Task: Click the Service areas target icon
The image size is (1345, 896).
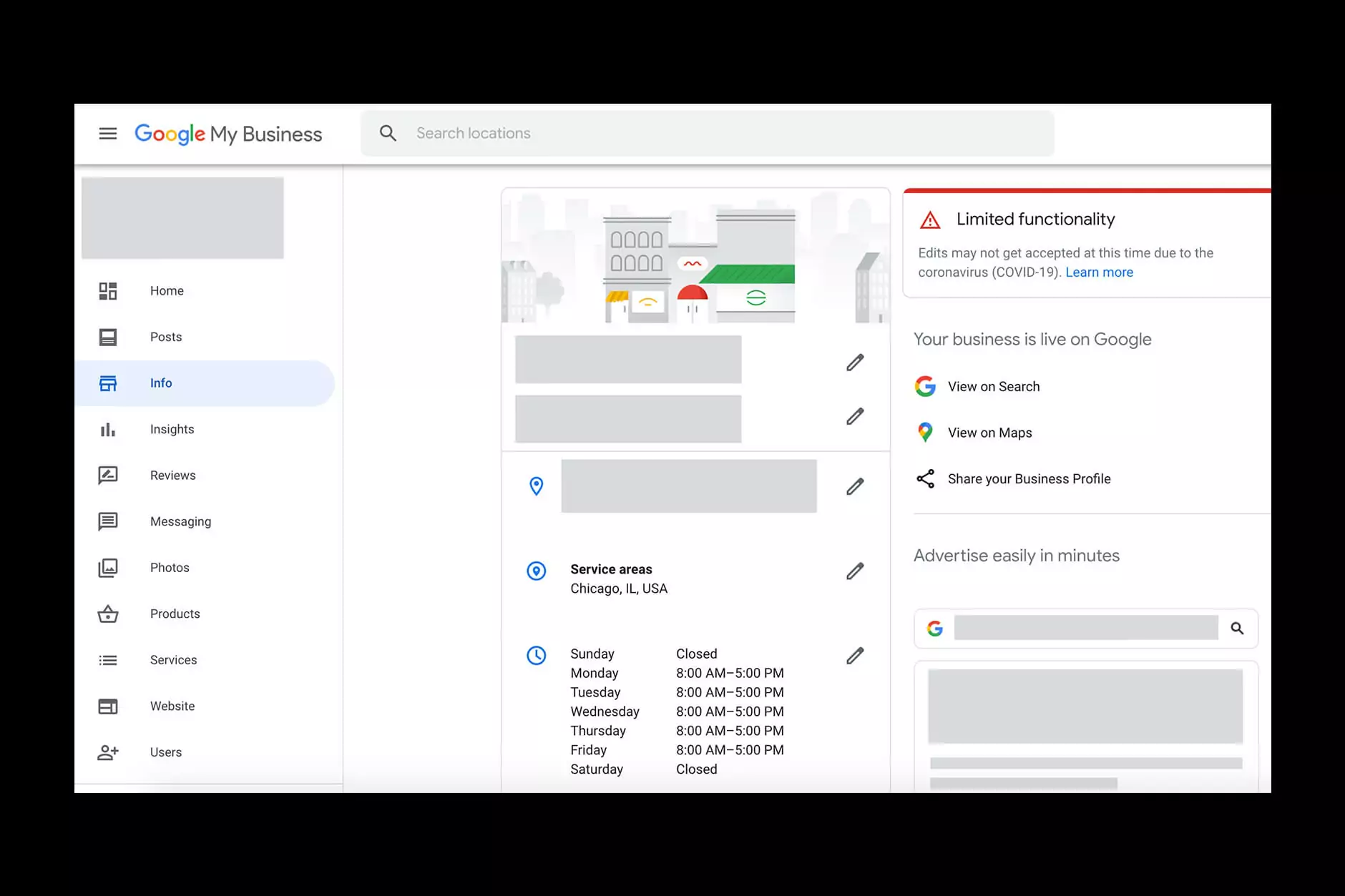Action: coord(536,571)
